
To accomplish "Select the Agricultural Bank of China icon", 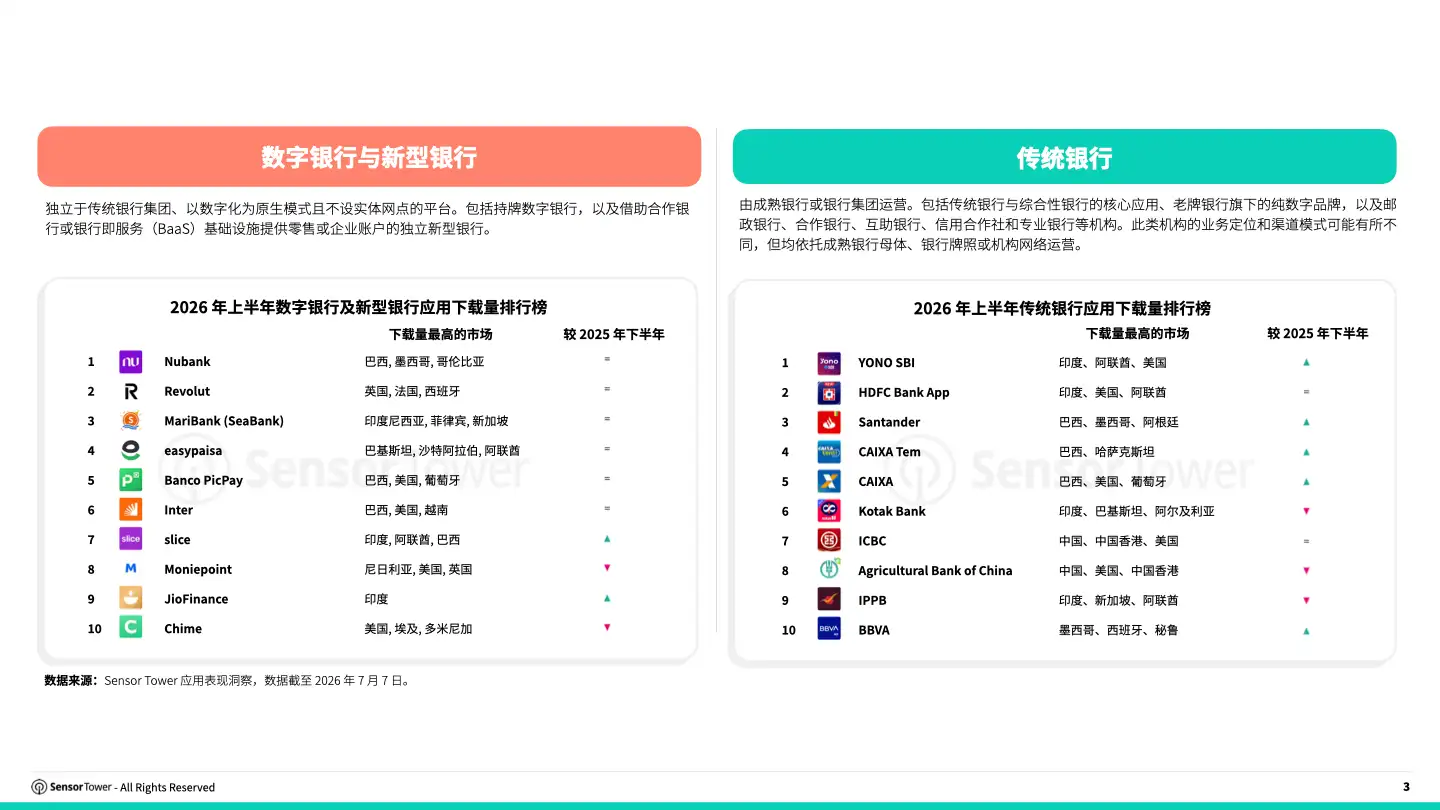I will [829, 570].
